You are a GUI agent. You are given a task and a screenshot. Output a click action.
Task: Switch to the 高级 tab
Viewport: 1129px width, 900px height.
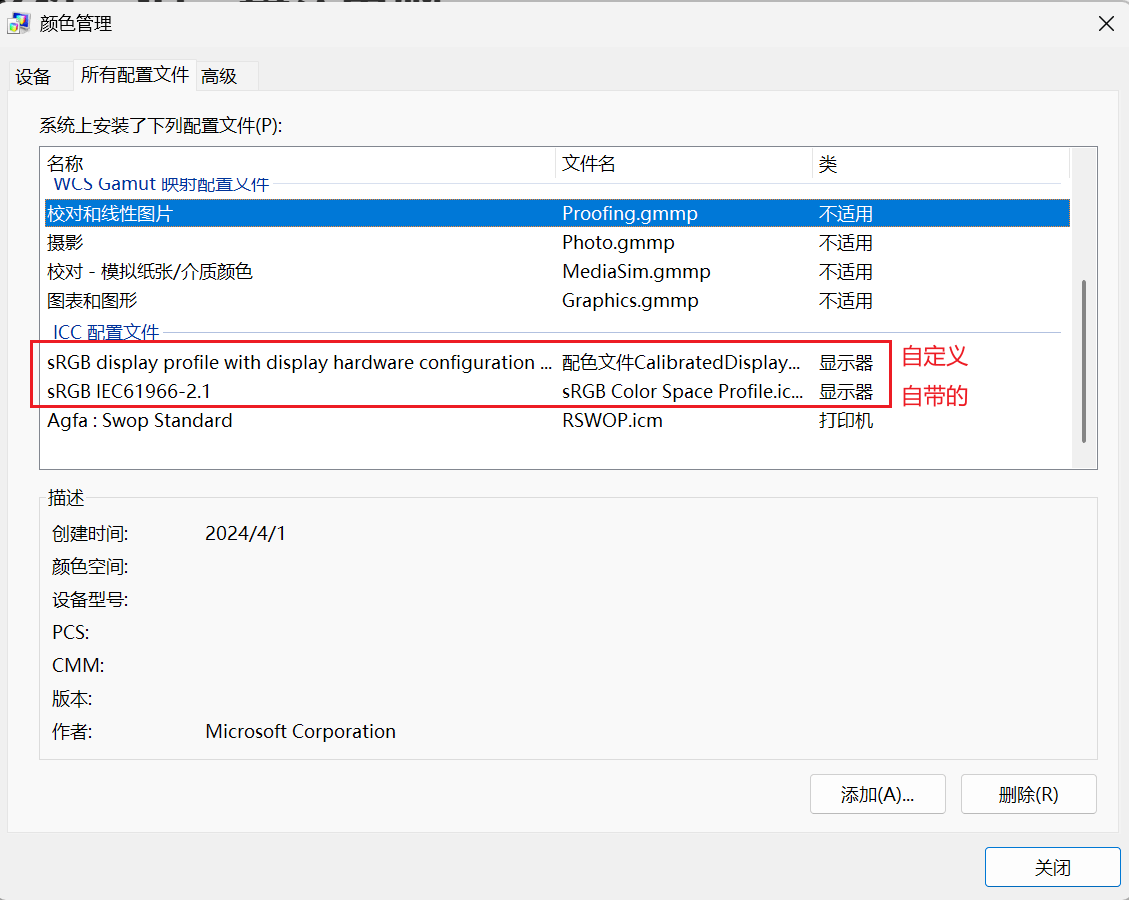tap(224, 74)
